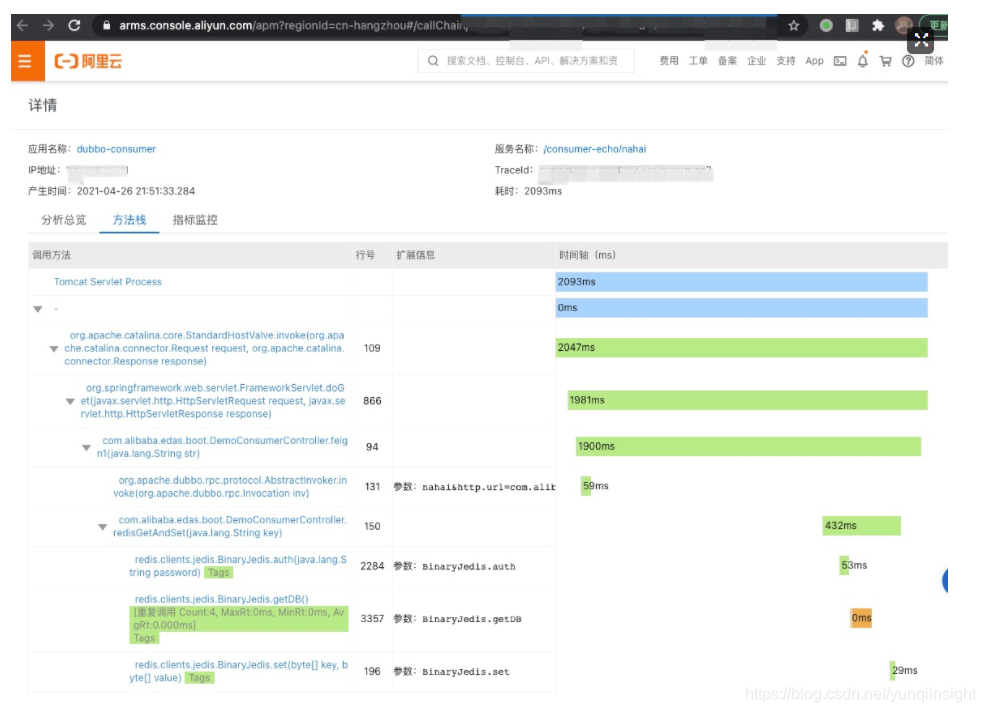This screenshot has height=712, width=986.
Task: Click the 2093ms timeline bar
Action: click(x=741, y=282)
